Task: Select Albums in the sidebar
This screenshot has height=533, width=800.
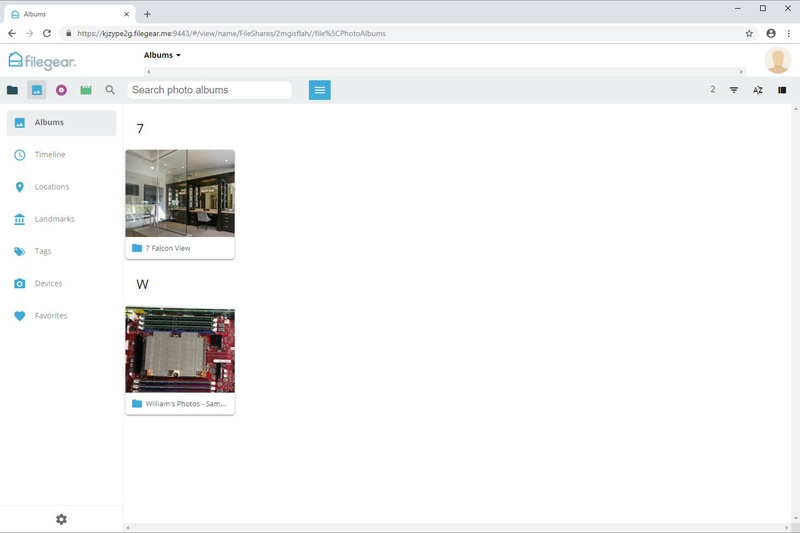Action: click(61, 122)
